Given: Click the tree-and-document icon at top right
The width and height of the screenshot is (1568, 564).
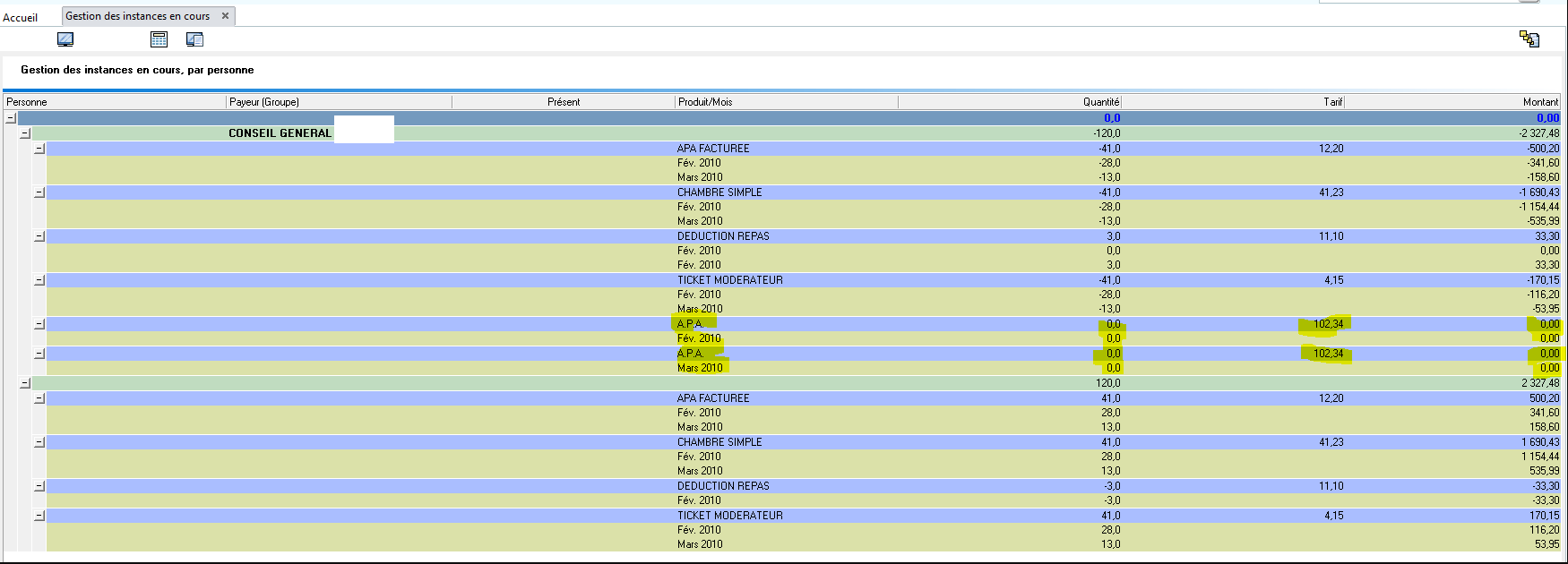Looking at the screenshot, I should click(1529, 38).
